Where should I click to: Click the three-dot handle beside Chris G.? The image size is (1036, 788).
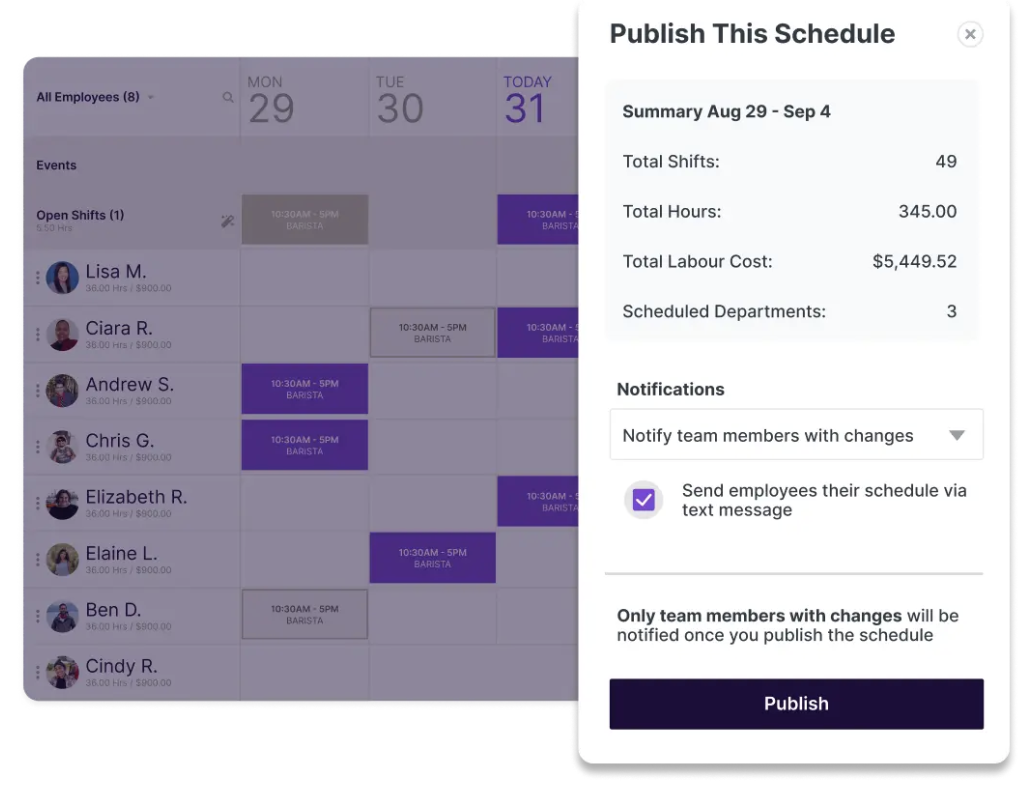(38, 446)
